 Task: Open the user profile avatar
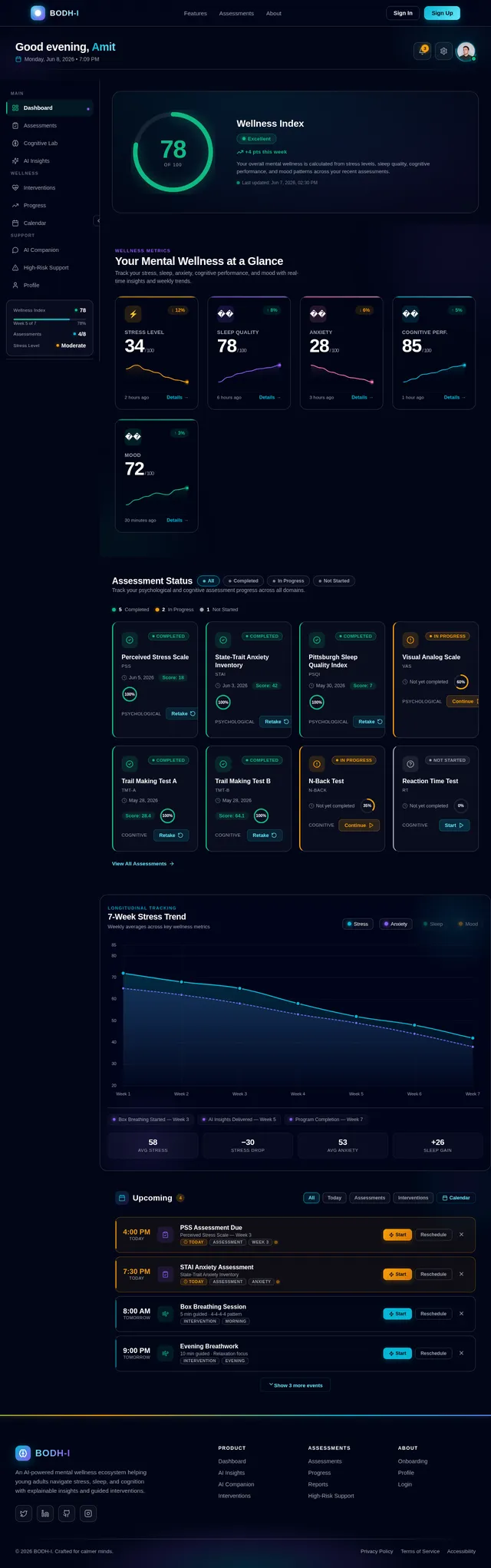(x=466, y=51)
